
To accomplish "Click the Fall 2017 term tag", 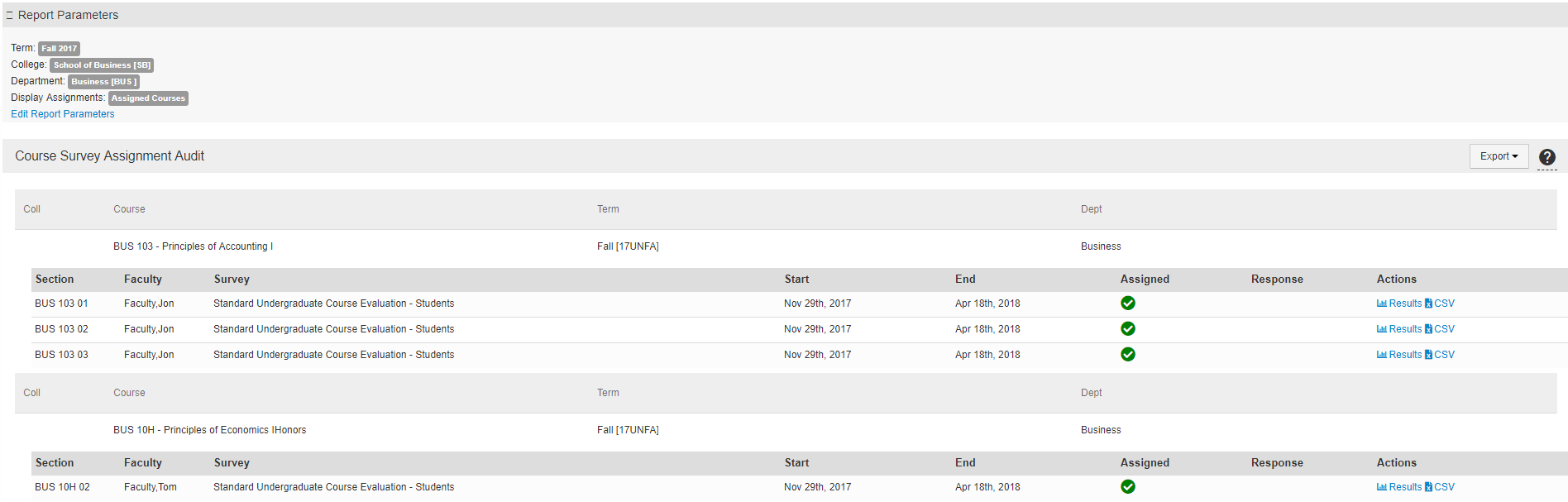I will [x=59, y=49].
